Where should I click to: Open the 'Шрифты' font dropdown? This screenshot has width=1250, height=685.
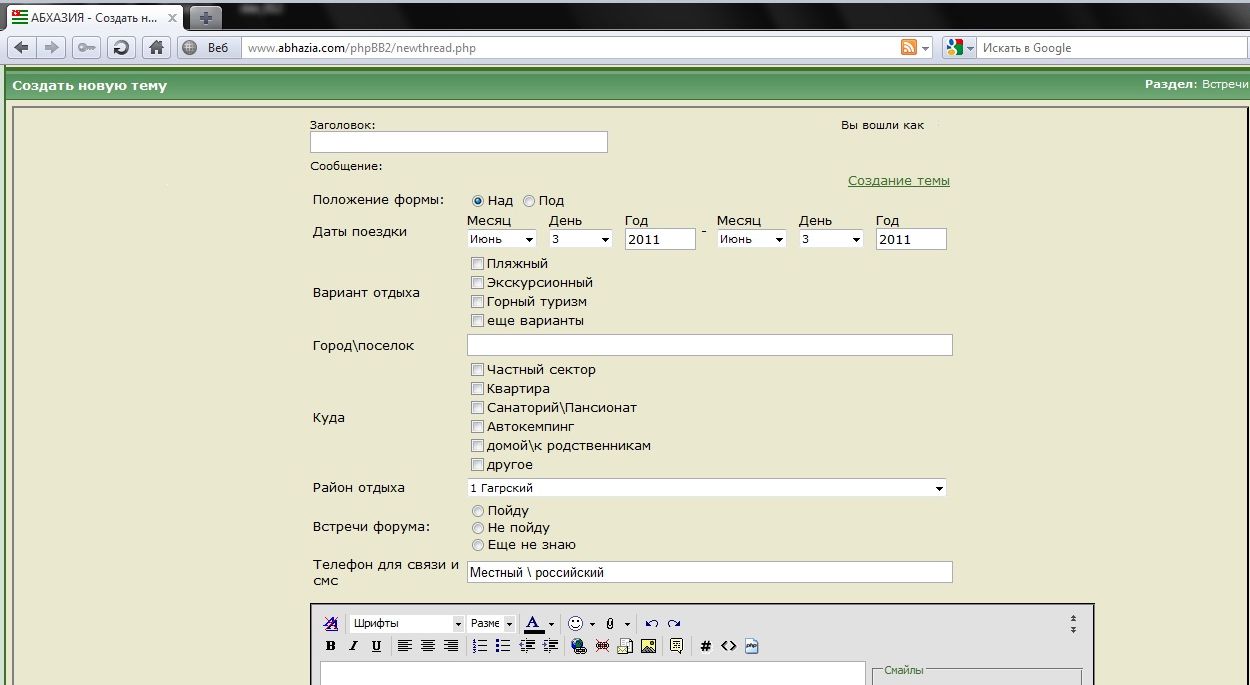click(406, 623)
